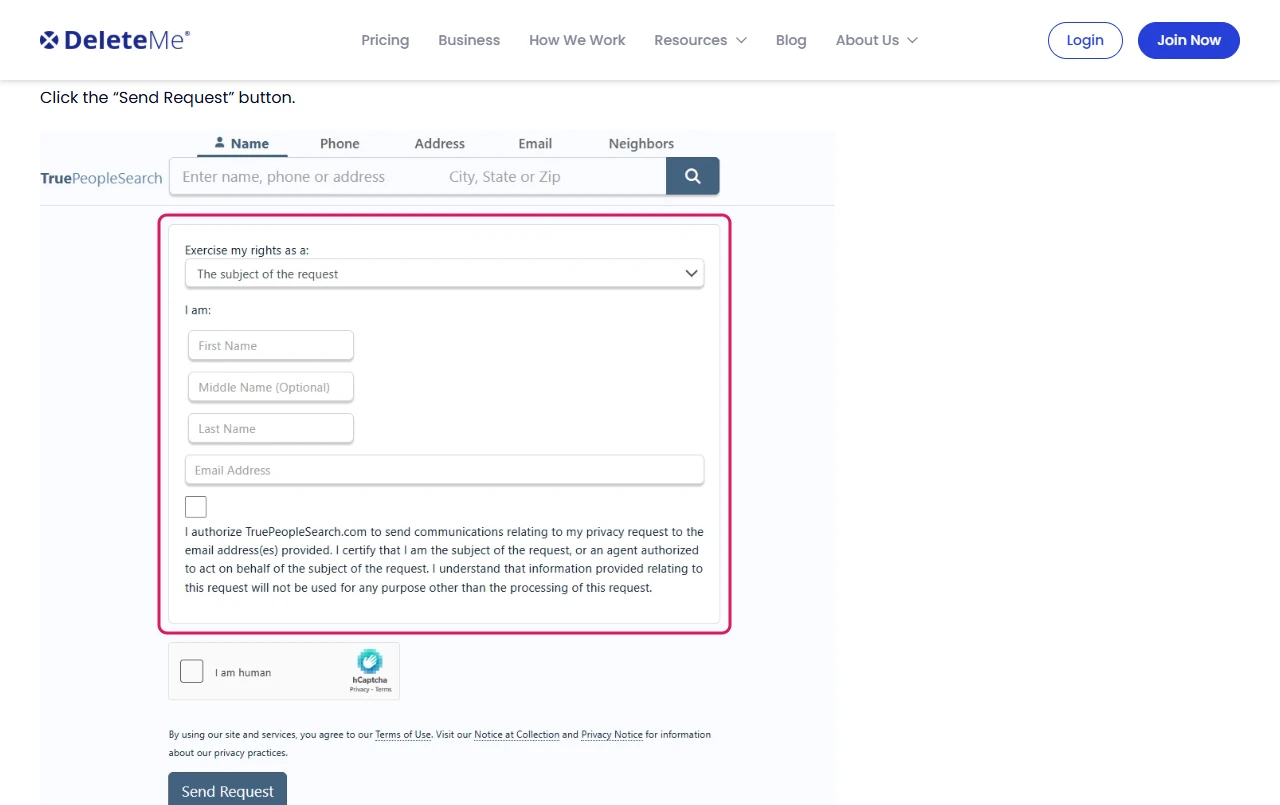Click into the Last Name field
This screenshot has height=805, width=1280.
tap(271, 429)
